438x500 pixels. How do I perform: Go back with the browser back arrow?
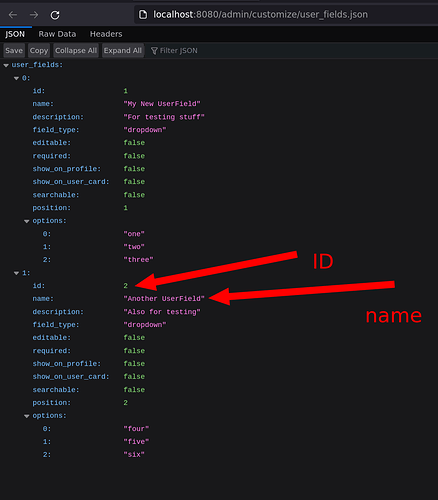pyautogui.click(x=13, y=15)
